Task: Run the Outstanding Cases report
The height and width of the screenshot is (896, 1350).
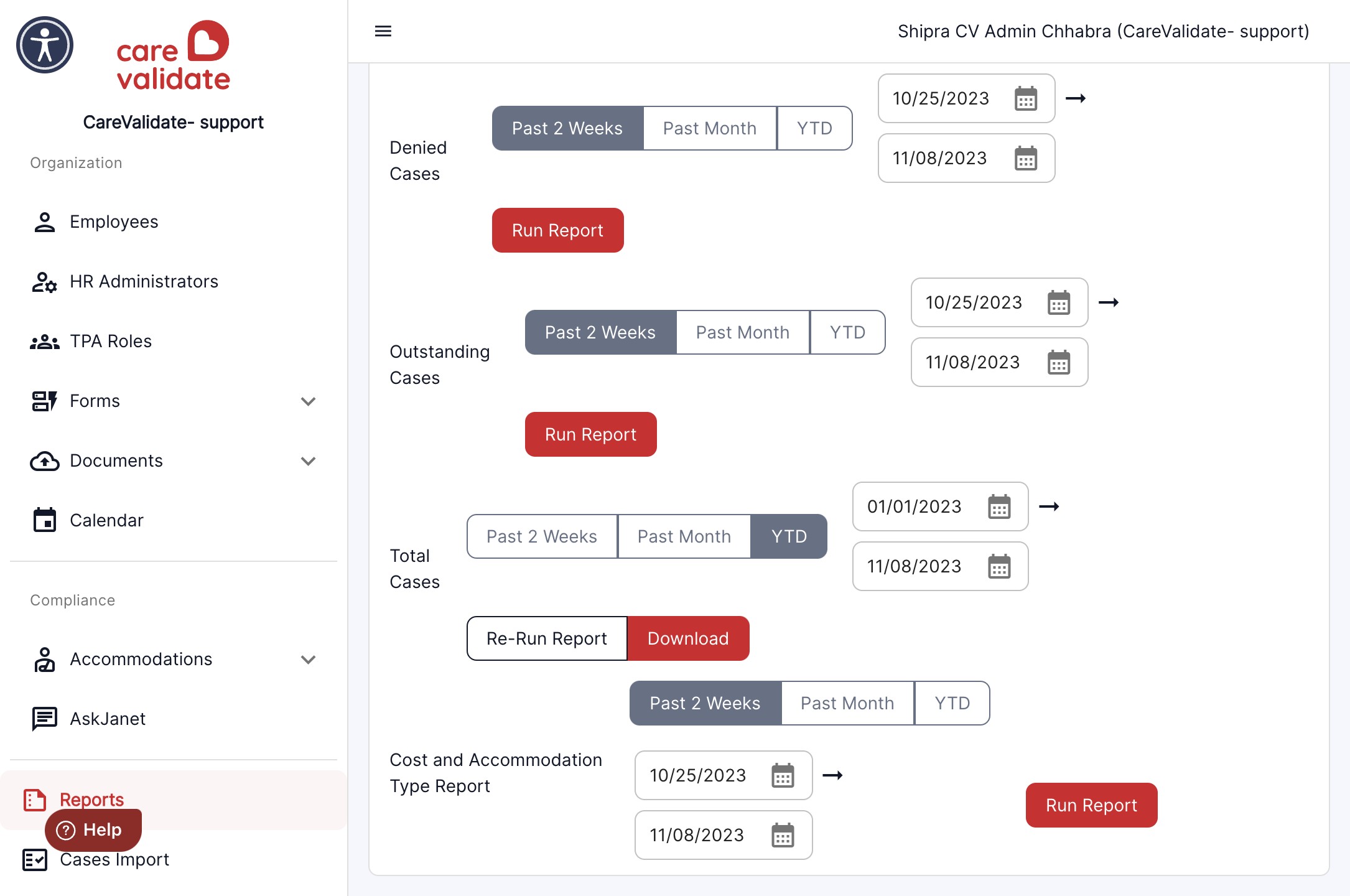Action: (x=591, y=434)
